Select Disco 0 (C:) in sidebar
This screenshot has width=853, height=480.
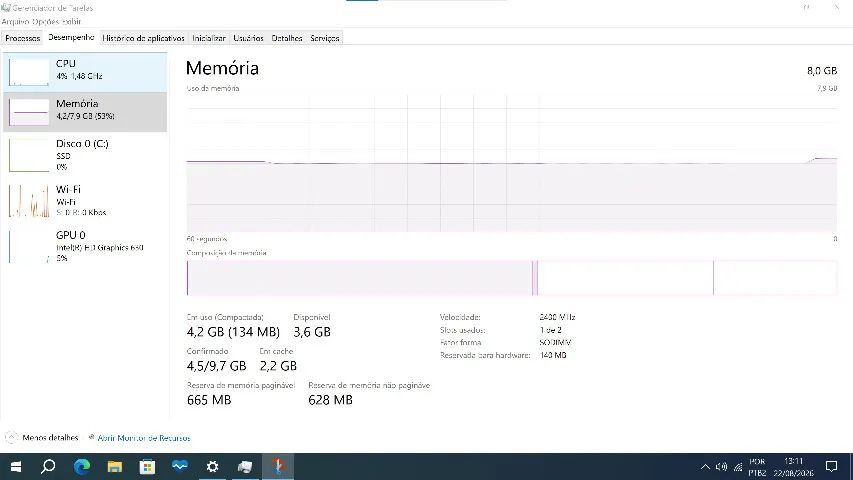(85, 155)
